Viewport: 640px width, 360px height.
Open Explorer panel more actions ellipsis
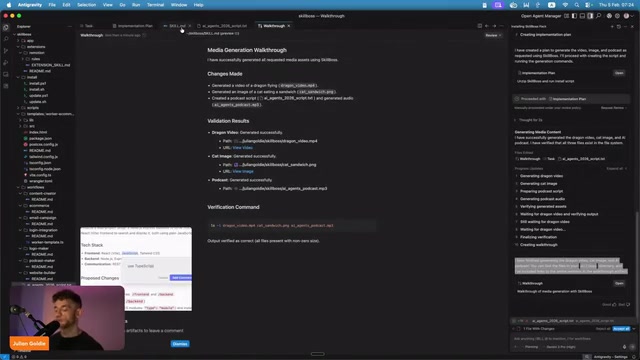[x=69, y=27]
